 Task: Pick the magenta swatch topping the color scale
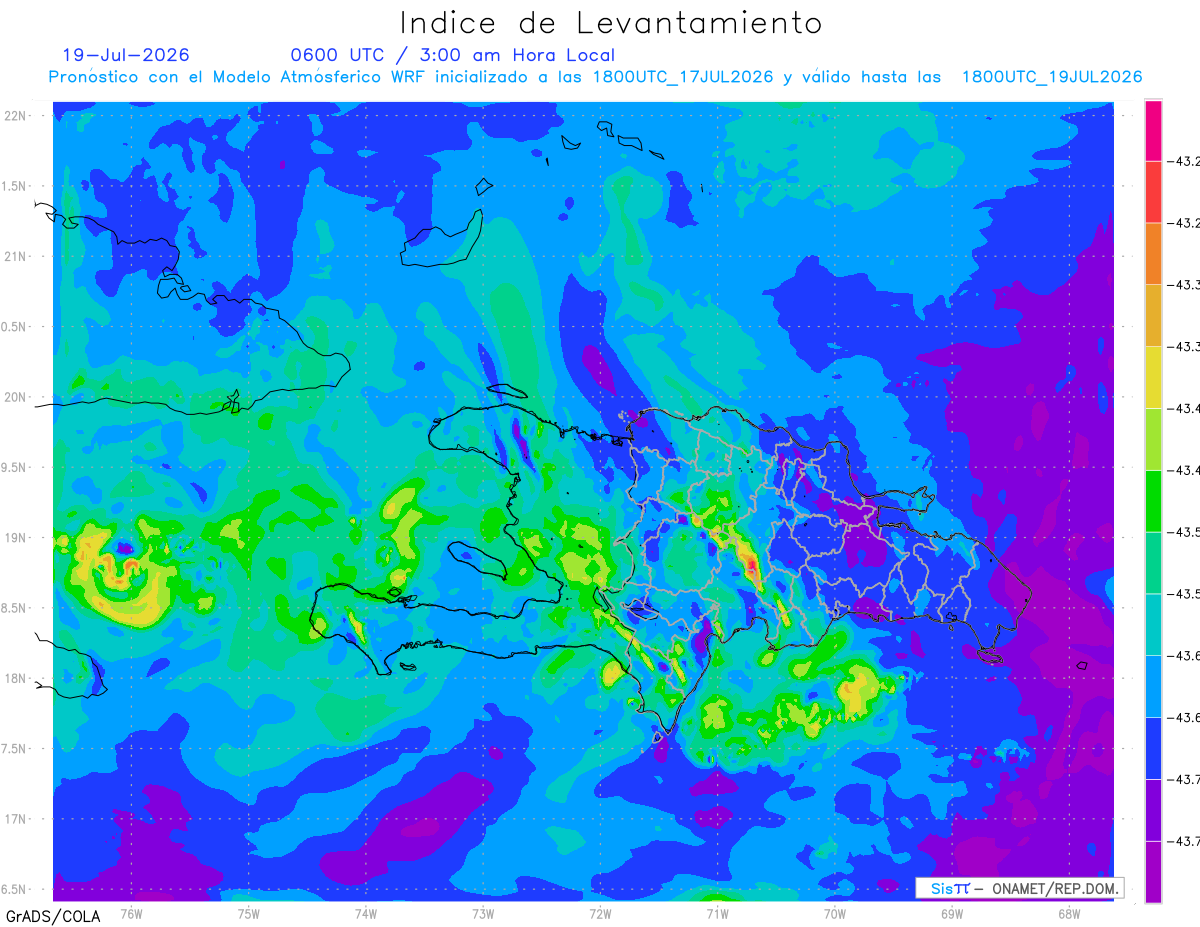pyautogui.click(x=1153, y=130)
